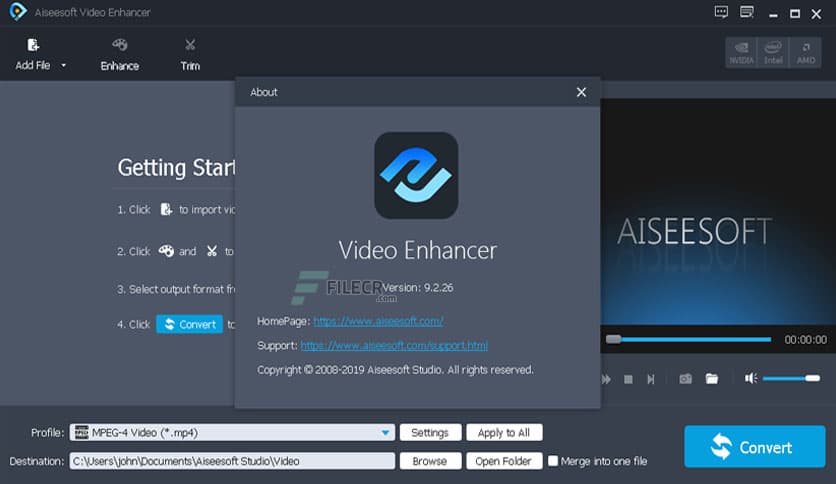Minimize the Aiseesoft Video Enhancer window

773,14
